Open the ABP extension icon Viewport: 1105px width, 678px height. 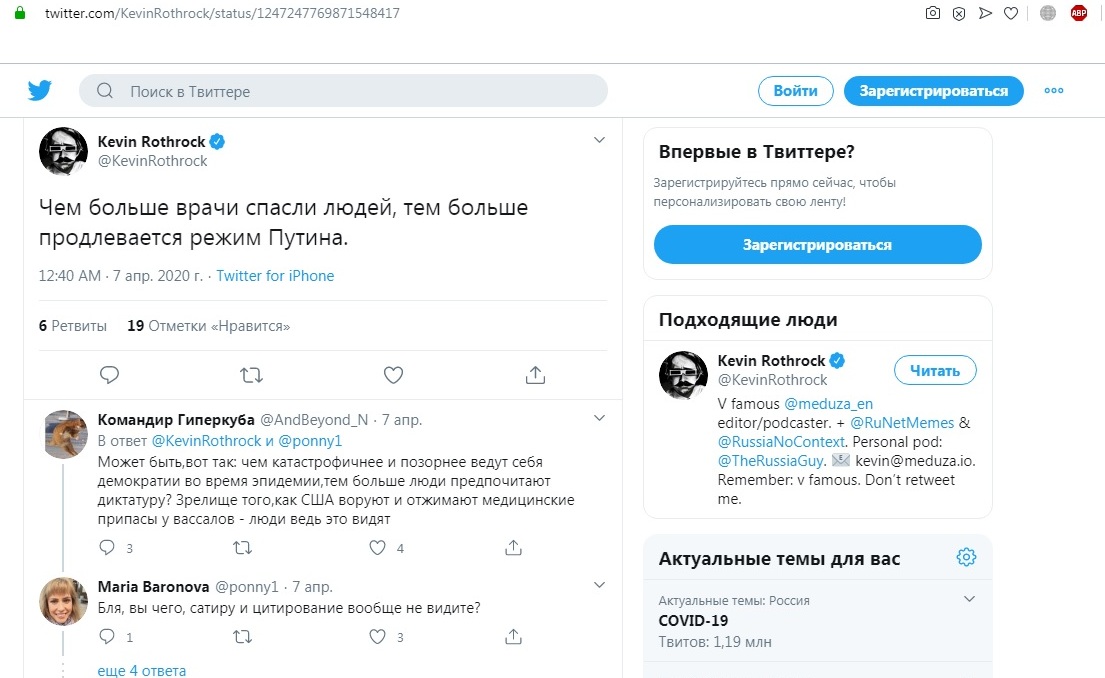pos(1078,13)
